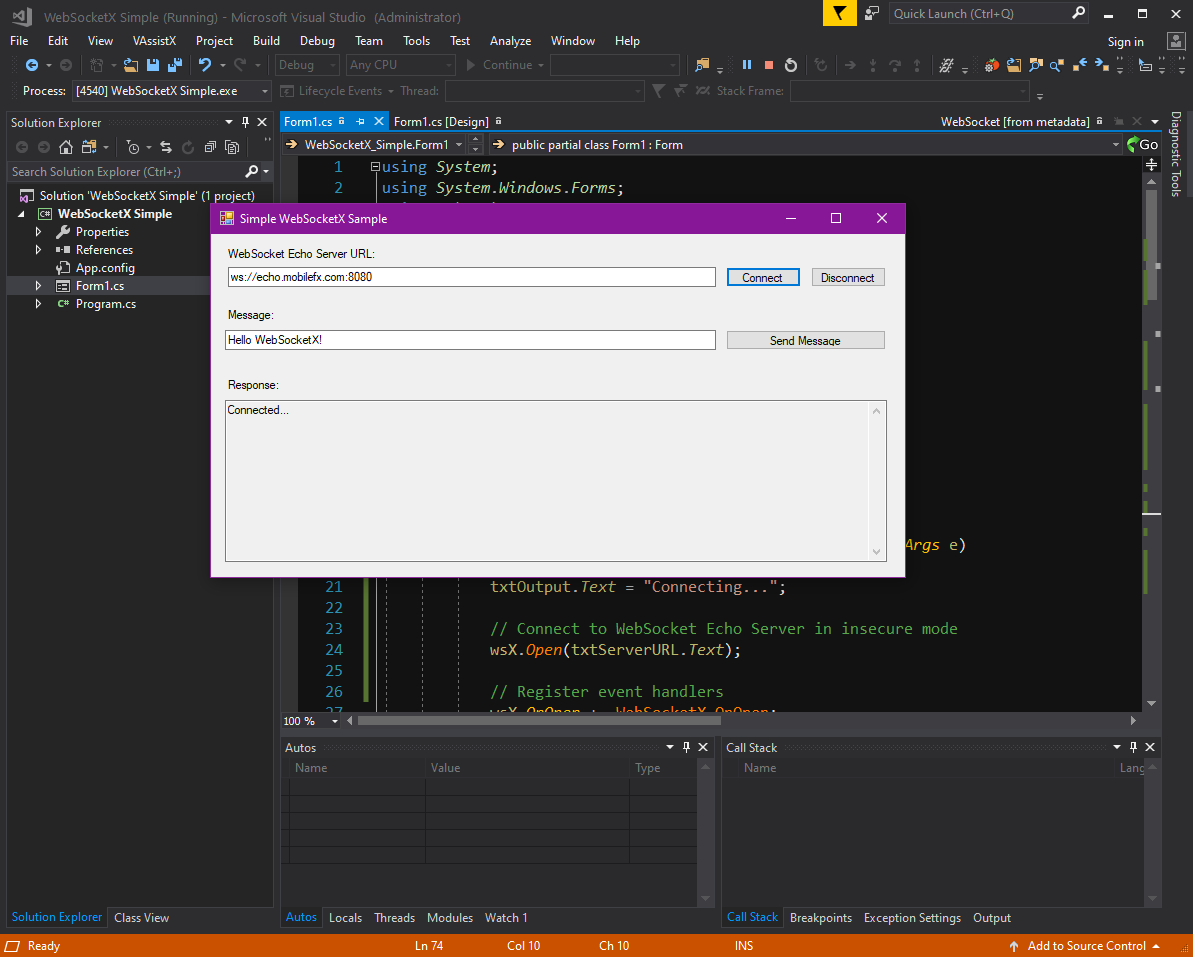Image resolution: width=1193 pixels, height=957 pixels.
Task: Click the WebSocket Echo Server URL field
Action: (x=472, y=277)
